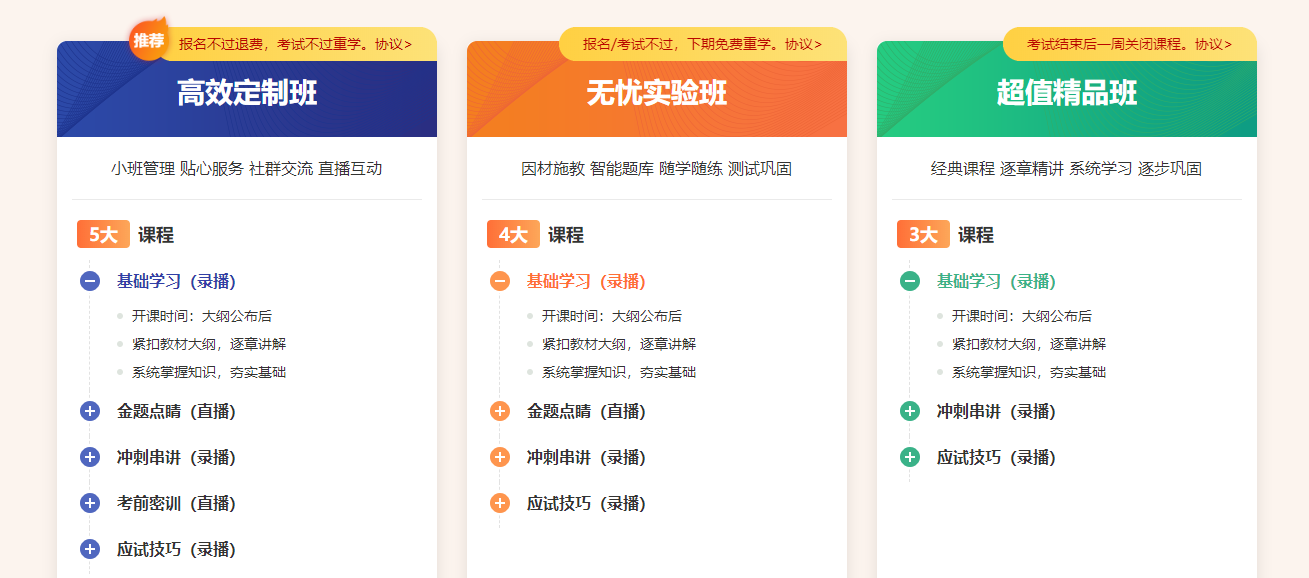Click the 推荐 badge on 高效定制班
1309x578 pixels.
point(149,40)
